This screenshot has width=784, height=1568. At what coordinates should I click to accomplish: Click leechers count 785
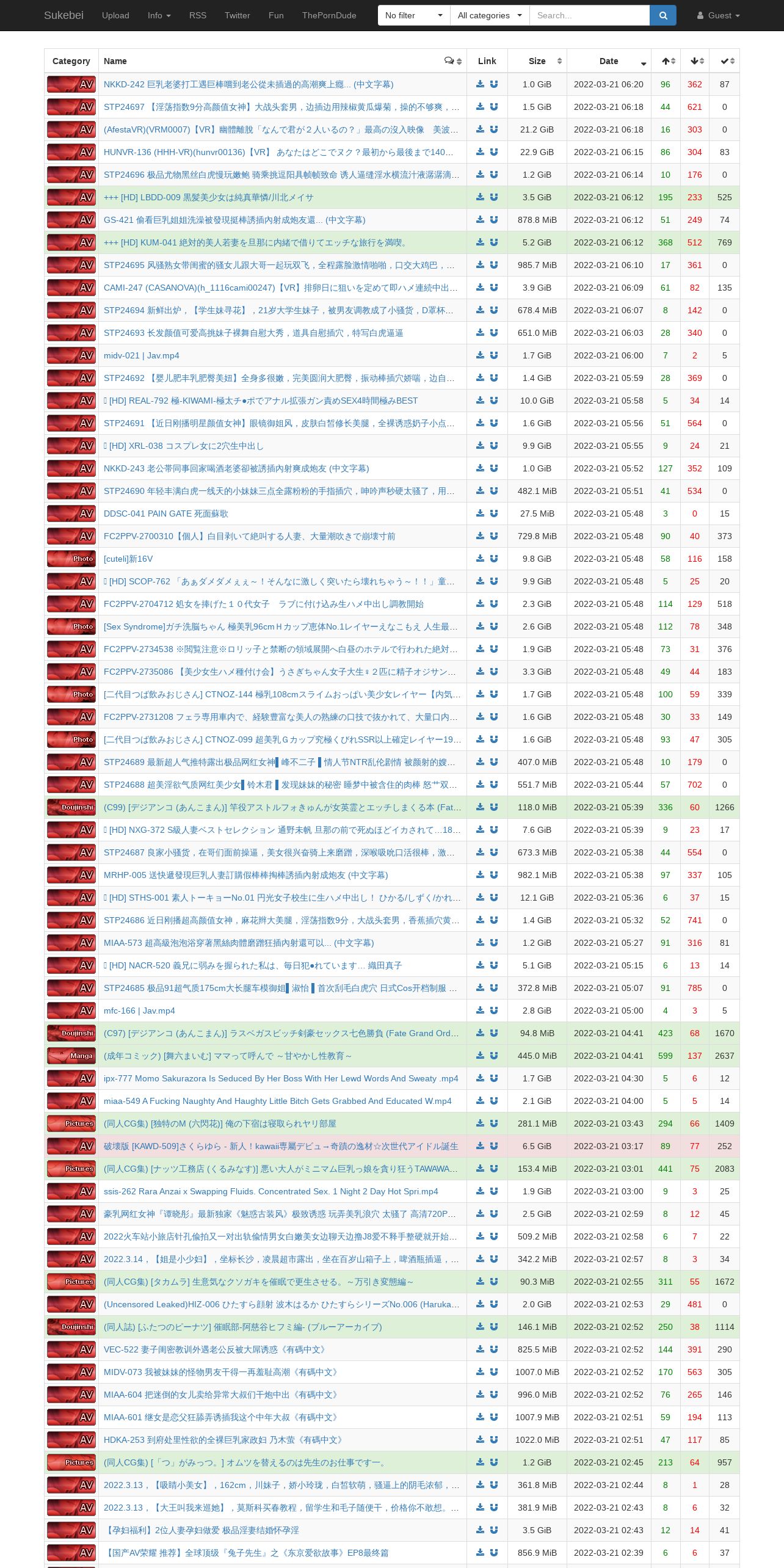coord(695,988)
